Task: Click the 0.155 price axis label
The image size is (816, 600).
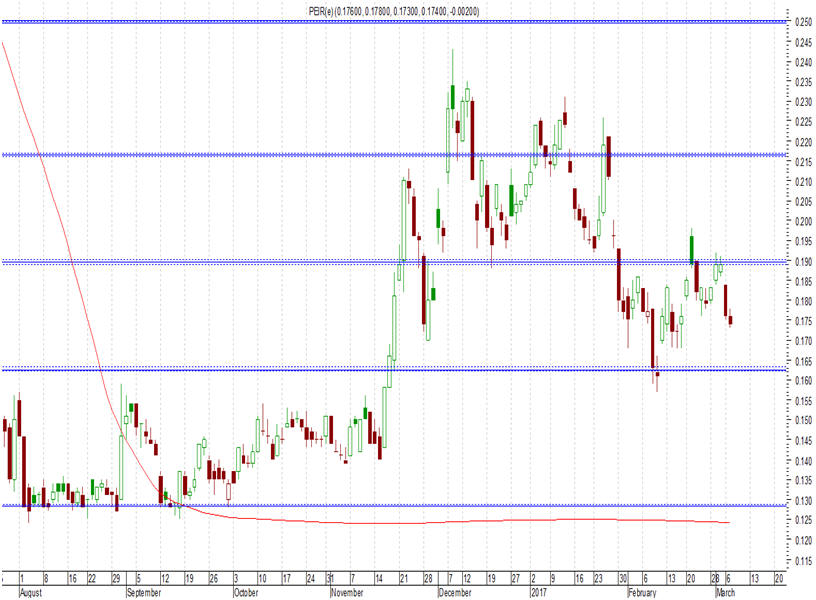Action: click(x=804, y=401)
